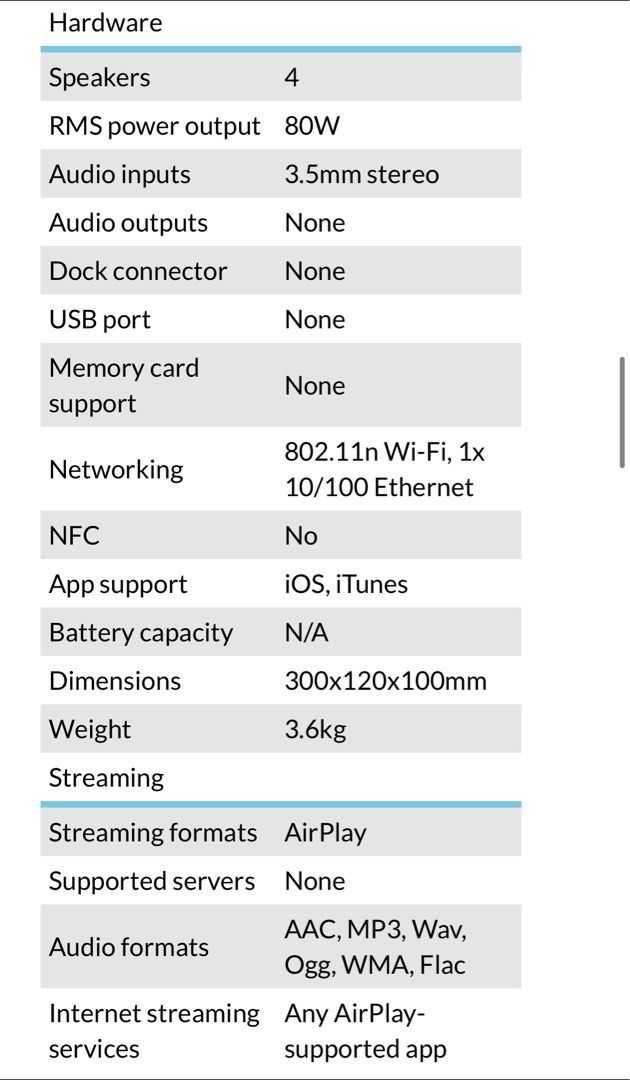Click the Supported servers label

[152, 881]
